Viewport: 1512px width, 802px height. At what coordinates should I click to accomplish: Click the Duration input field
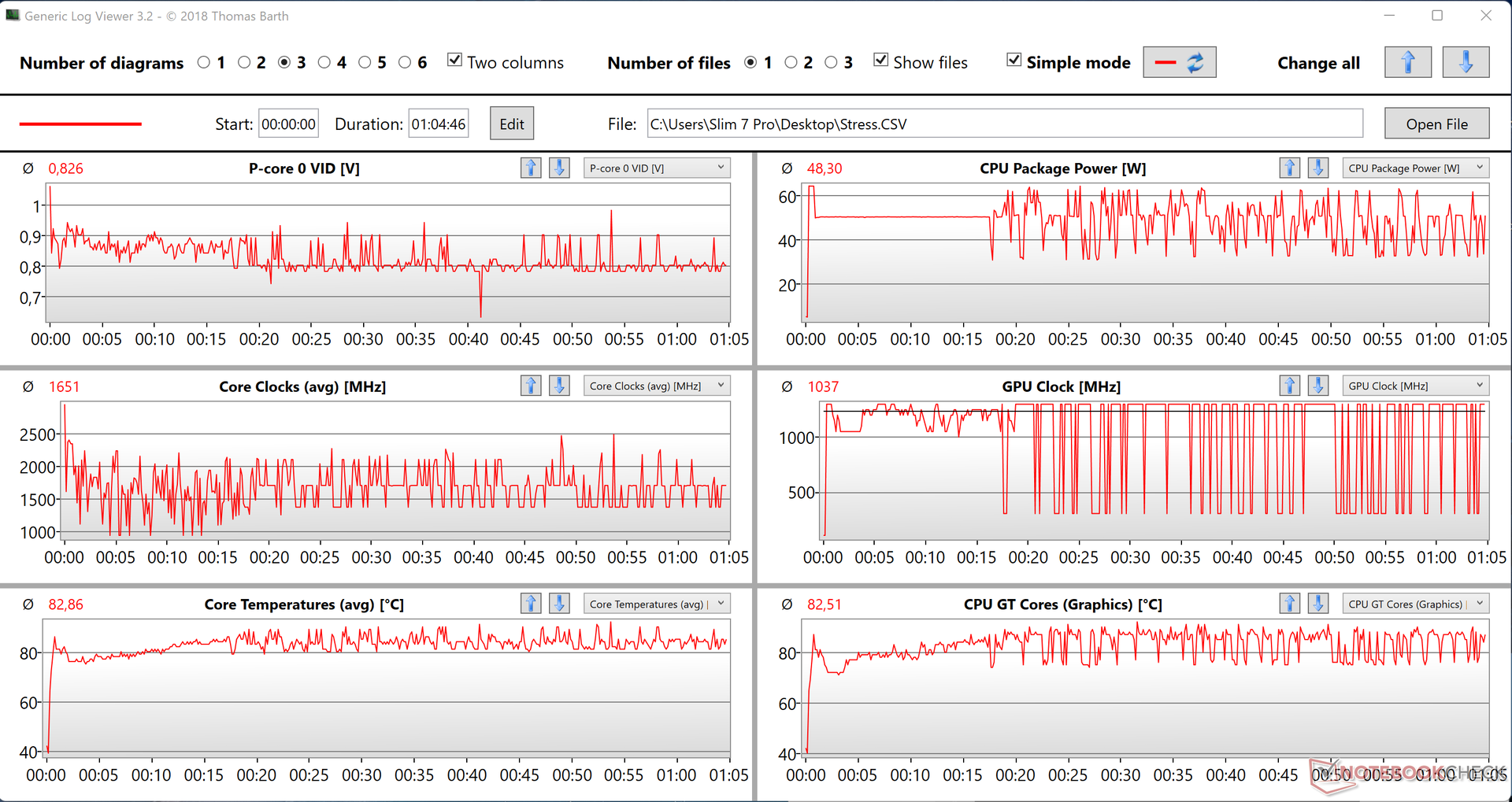tap(438, 124)
